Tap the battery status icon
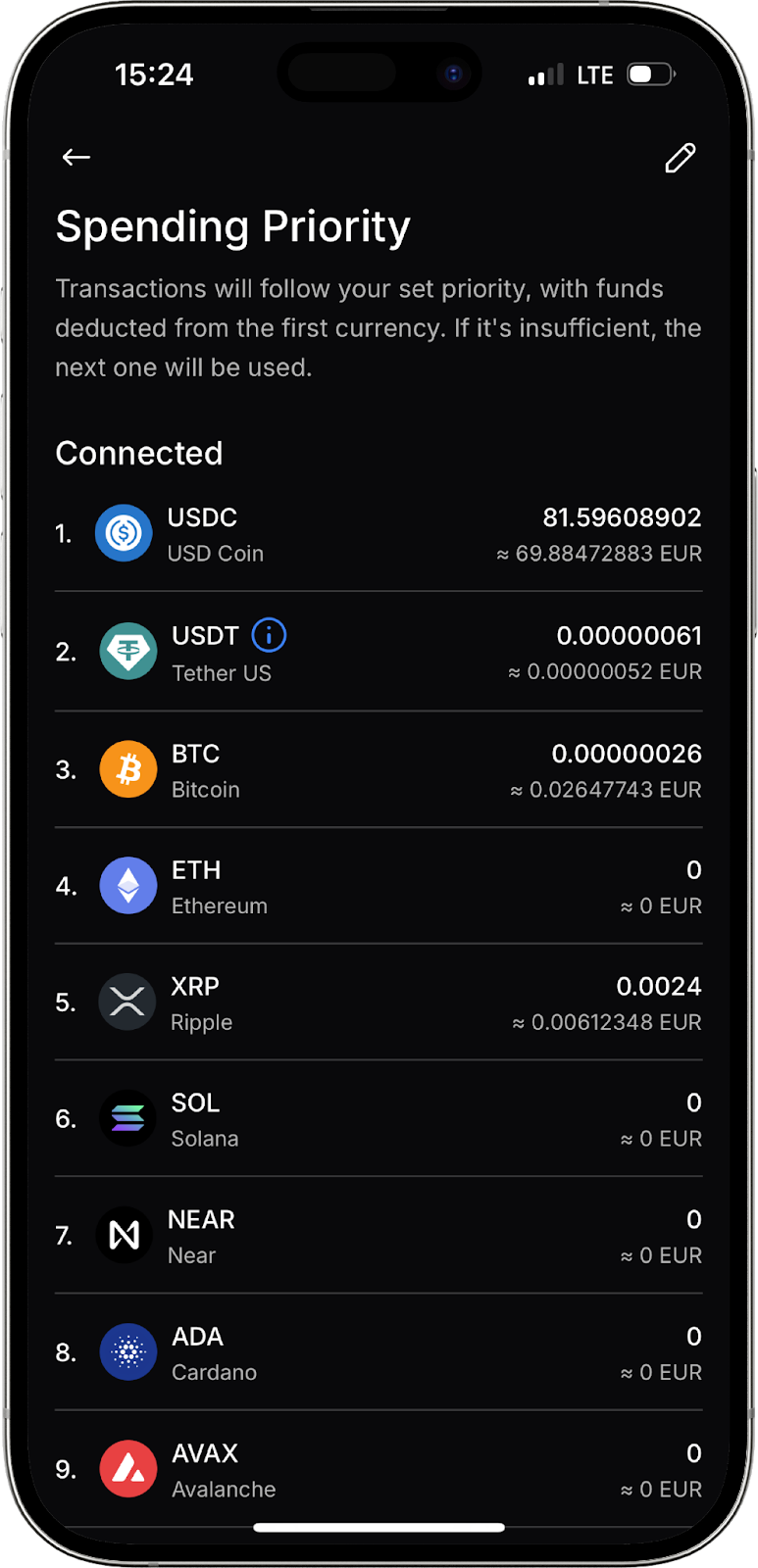This screenshot has height=1568, width=758. 651,74
